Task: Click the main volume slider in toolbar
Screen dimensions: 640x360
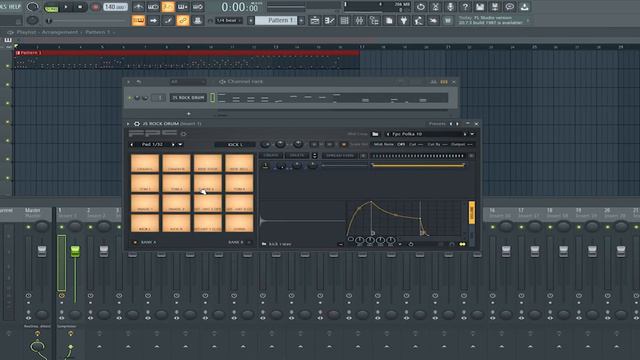Action: (x=87, y=20)
